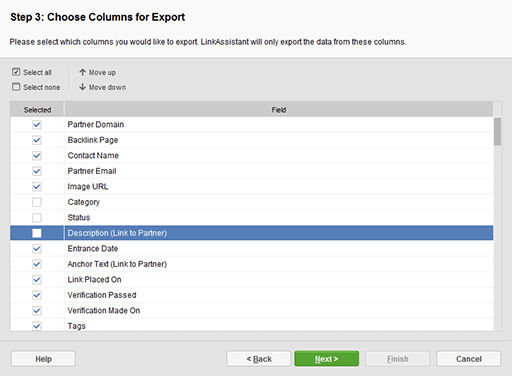
Task: Click the Selected column header
Action: [37, 110]
